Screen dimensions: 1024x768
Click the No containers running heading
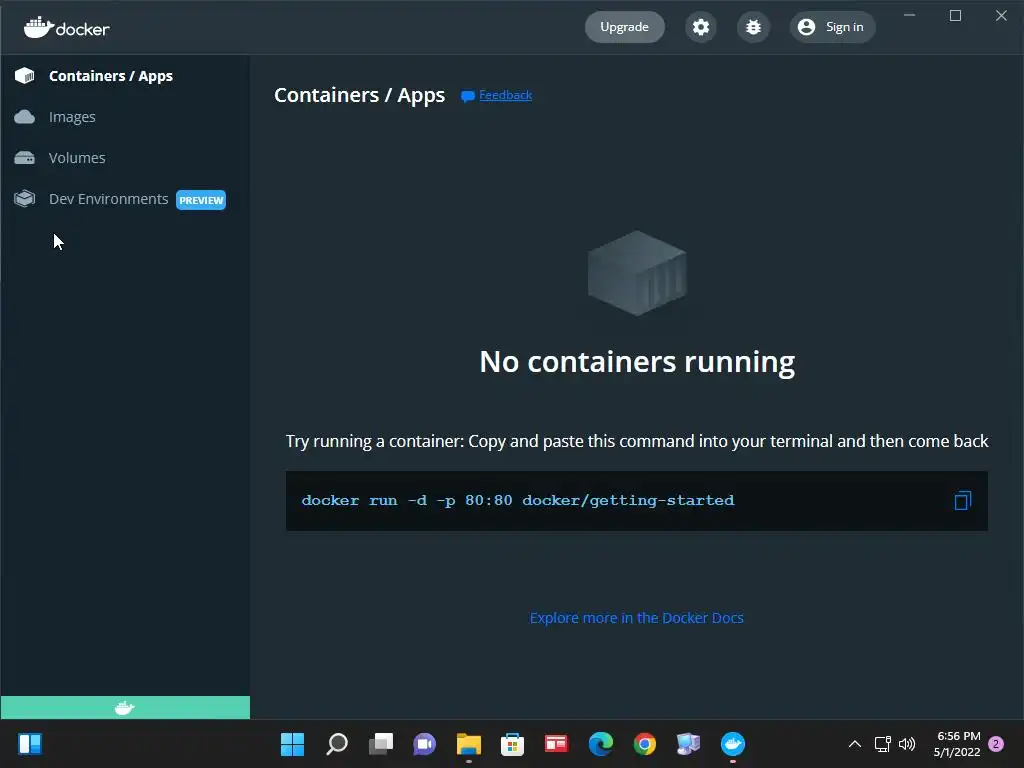[637, 362]
